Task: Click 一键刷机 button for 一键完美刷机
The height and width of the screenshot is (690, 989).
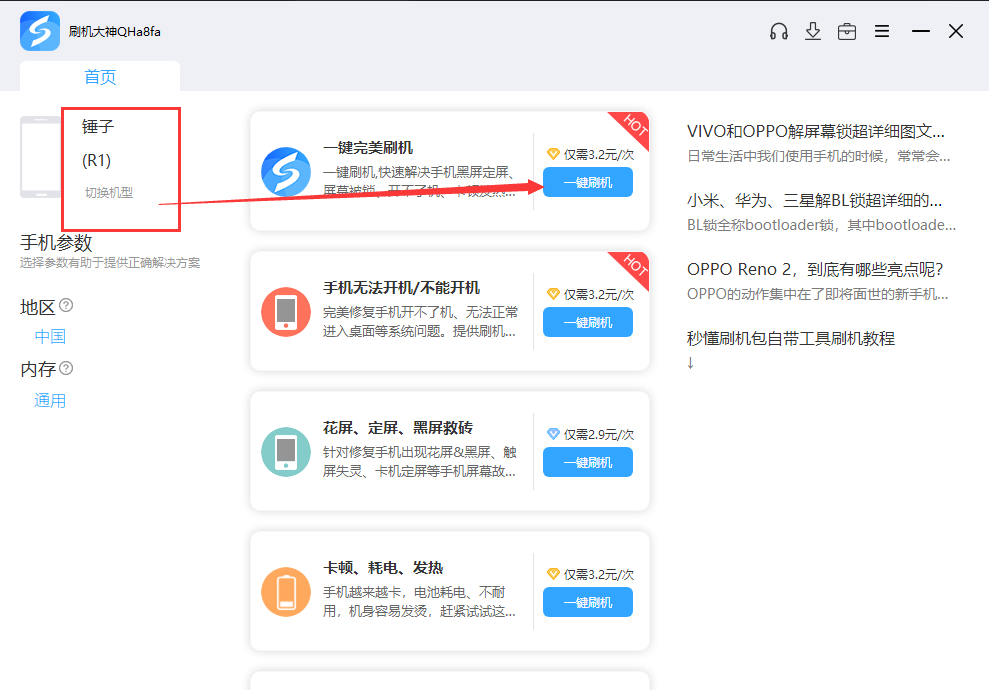Action: [x=588, y=182]
